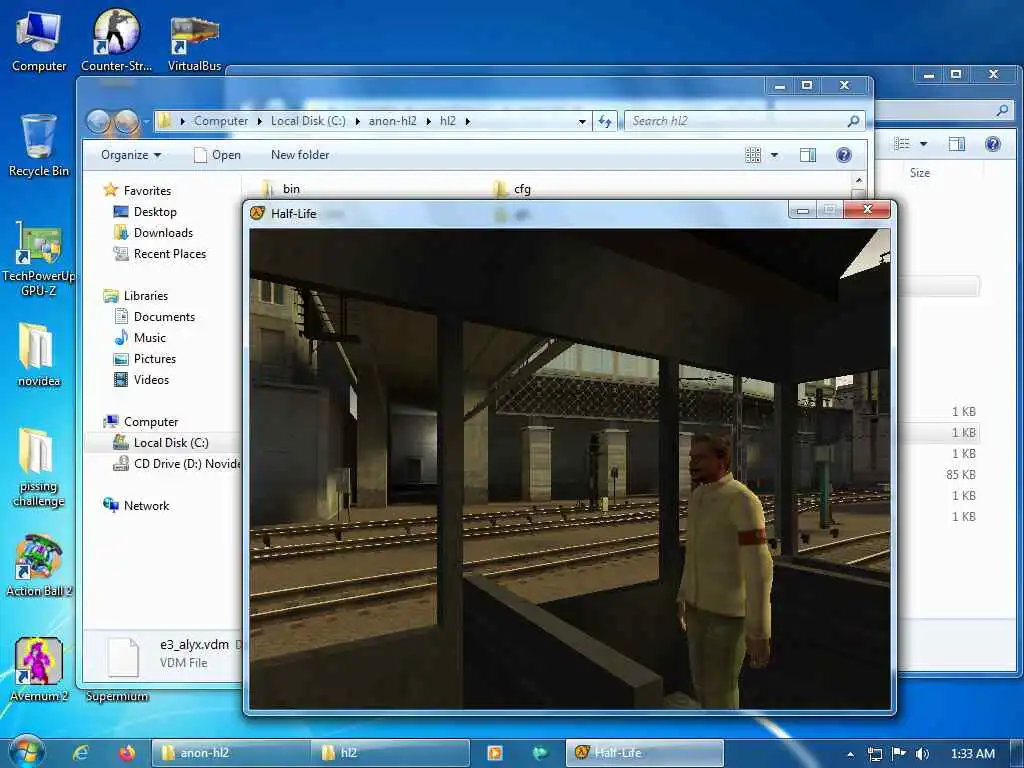The width and height of the screenshot is (1024, 768).
Task: Open the Recycle Bin
Action: [x=39, y=145]
